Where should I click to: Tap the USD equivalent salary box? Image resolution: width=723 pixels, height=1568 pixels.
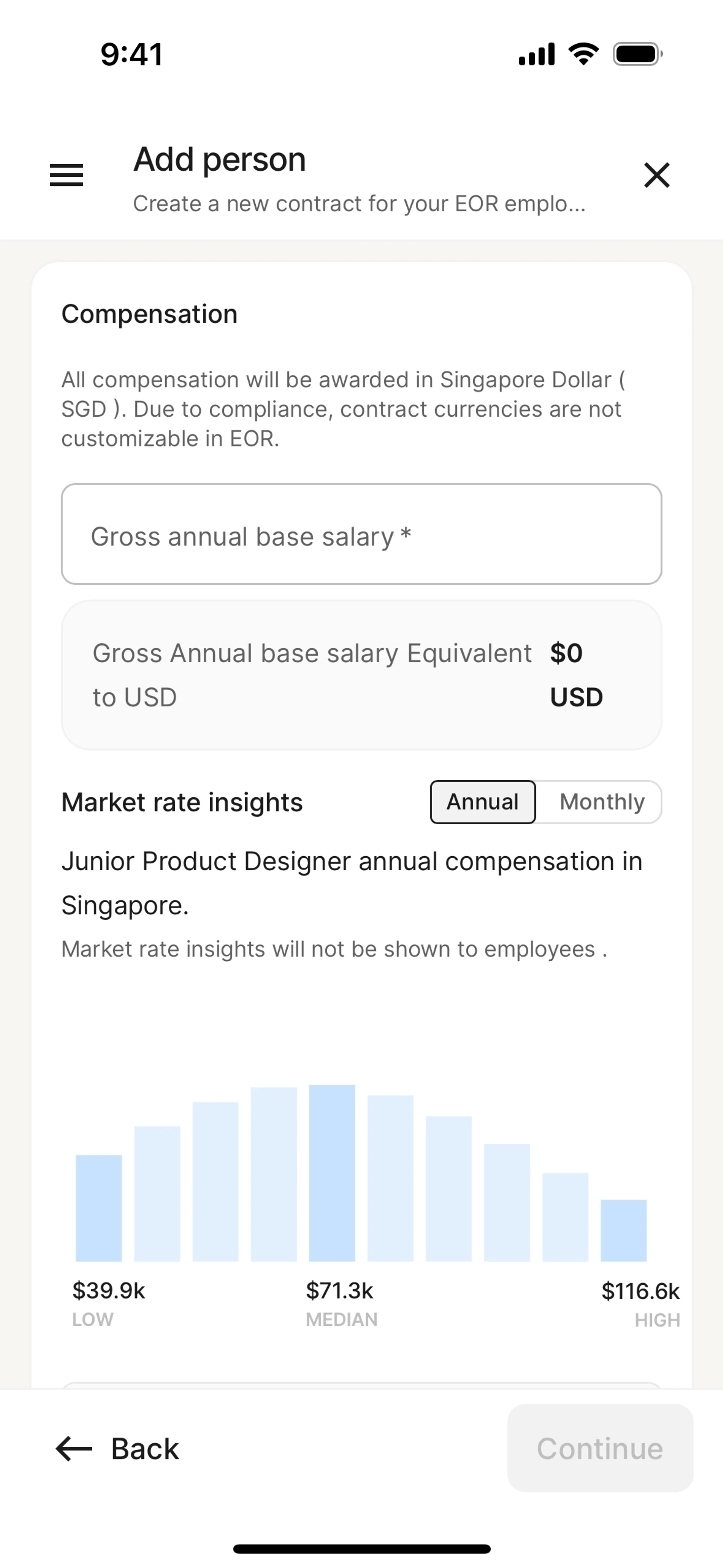pyautogui.click(x=361, y=675)
